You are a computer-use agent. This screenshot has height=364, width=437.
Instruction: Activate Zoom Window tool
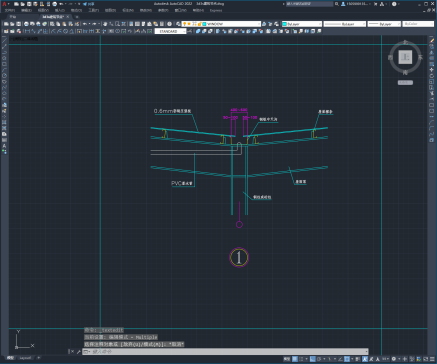tap(117, 24)
